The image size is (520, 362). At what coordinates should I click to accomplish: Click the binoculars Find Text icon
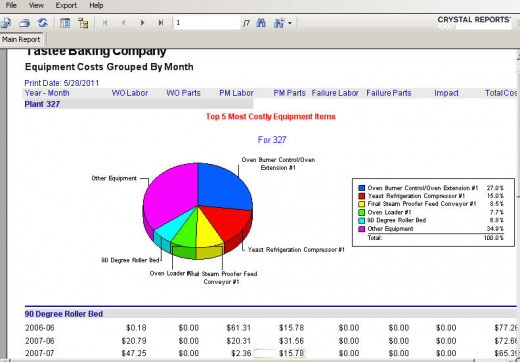(x=261, y=23)
